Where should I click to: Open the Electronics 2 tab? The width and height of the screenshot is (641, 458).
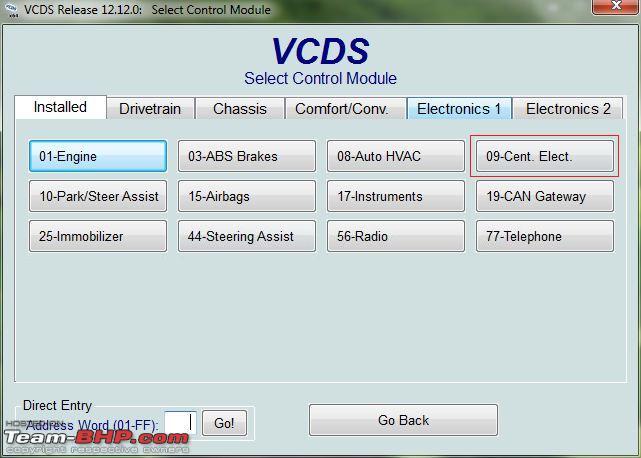click(568, 109)
